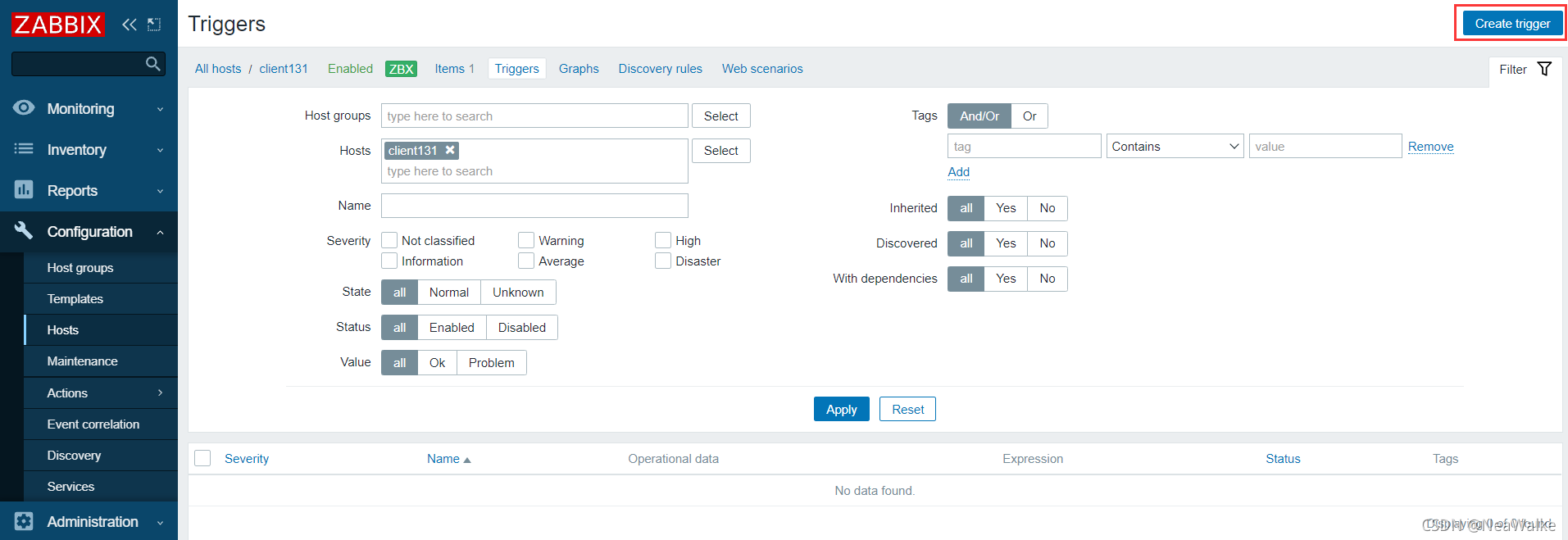Go to All hosts breadcrumb
Image resolution: width=1568 pixels, height=540 pixels.
pyautogui.click(x=218, y=69)
